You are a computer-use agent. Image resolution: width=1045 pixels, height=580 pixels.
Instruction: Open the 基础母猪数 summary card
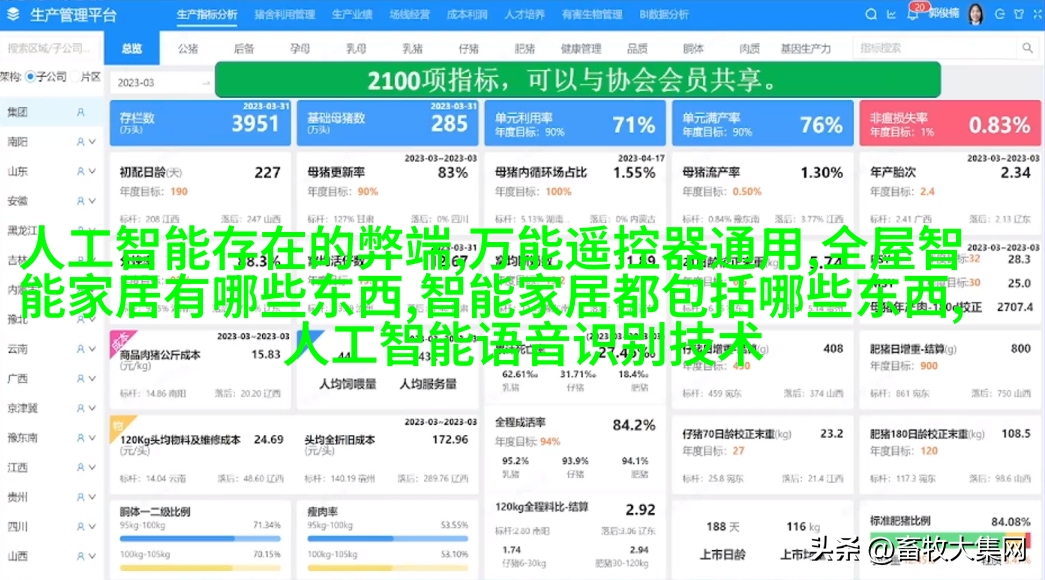(x=387, y=123)
